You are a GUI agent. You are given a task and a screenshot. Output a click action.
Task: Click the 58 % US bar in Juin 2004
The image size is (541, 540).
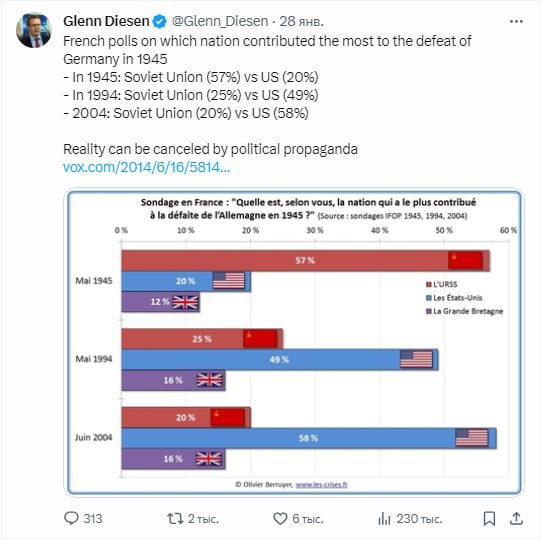pos(309,438)
